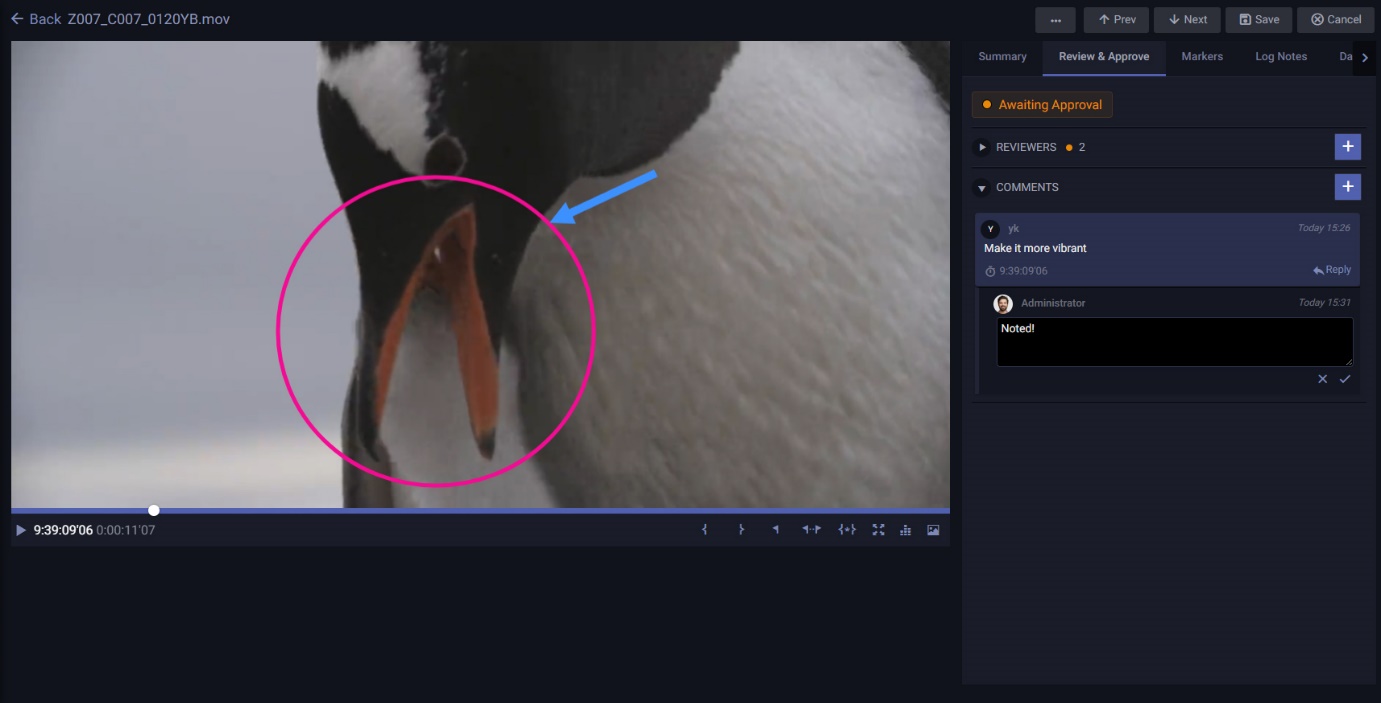Click the 'Today 15:31' reply timestamp
The width and height of the screenshot is (1381, 703).
click(x=1324, y=303)
